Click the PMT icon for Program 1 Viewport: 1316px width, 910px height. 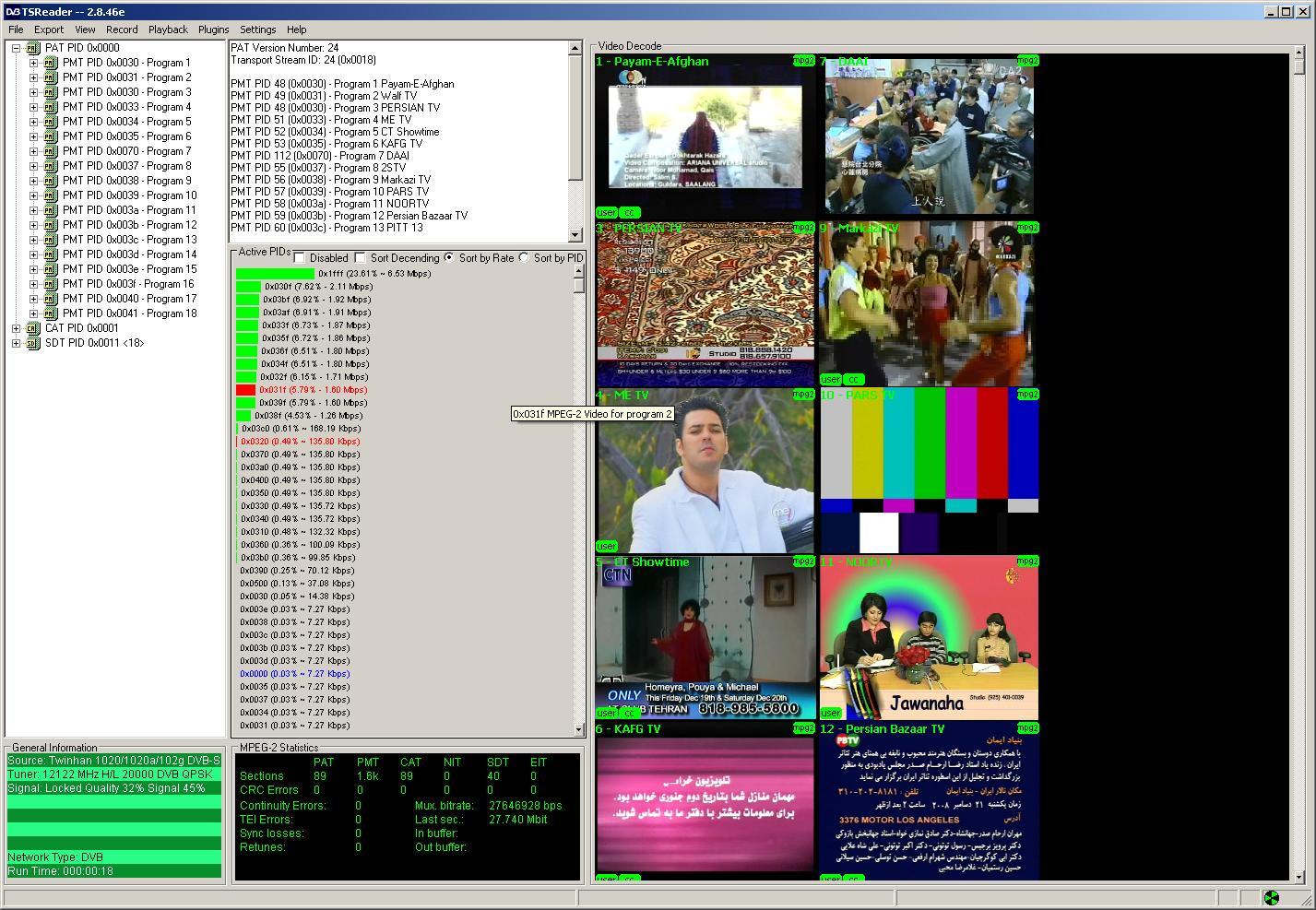pyautogui.click(x=51, y=63)
